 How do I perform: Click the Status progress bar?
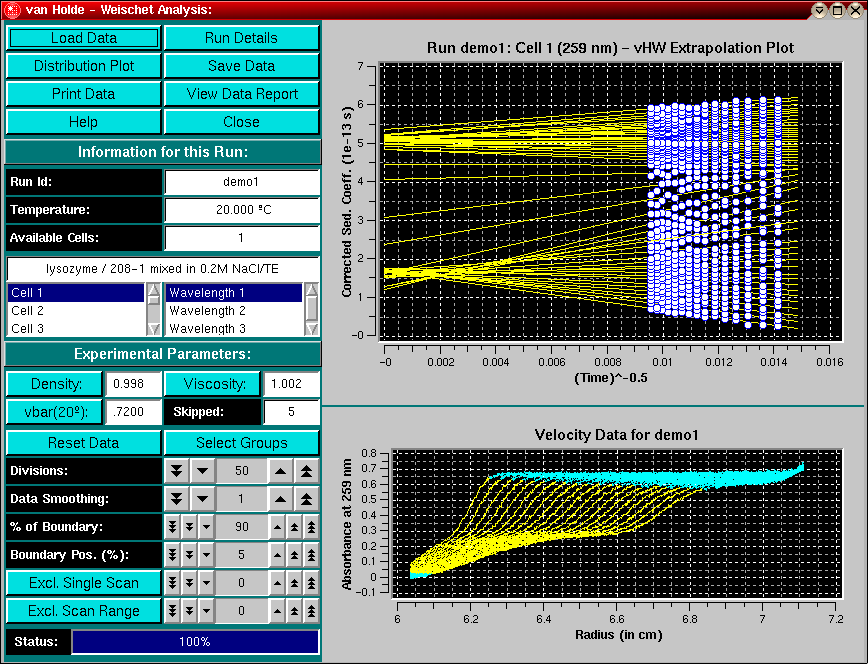pyautogui.click(x=195, y=642)
